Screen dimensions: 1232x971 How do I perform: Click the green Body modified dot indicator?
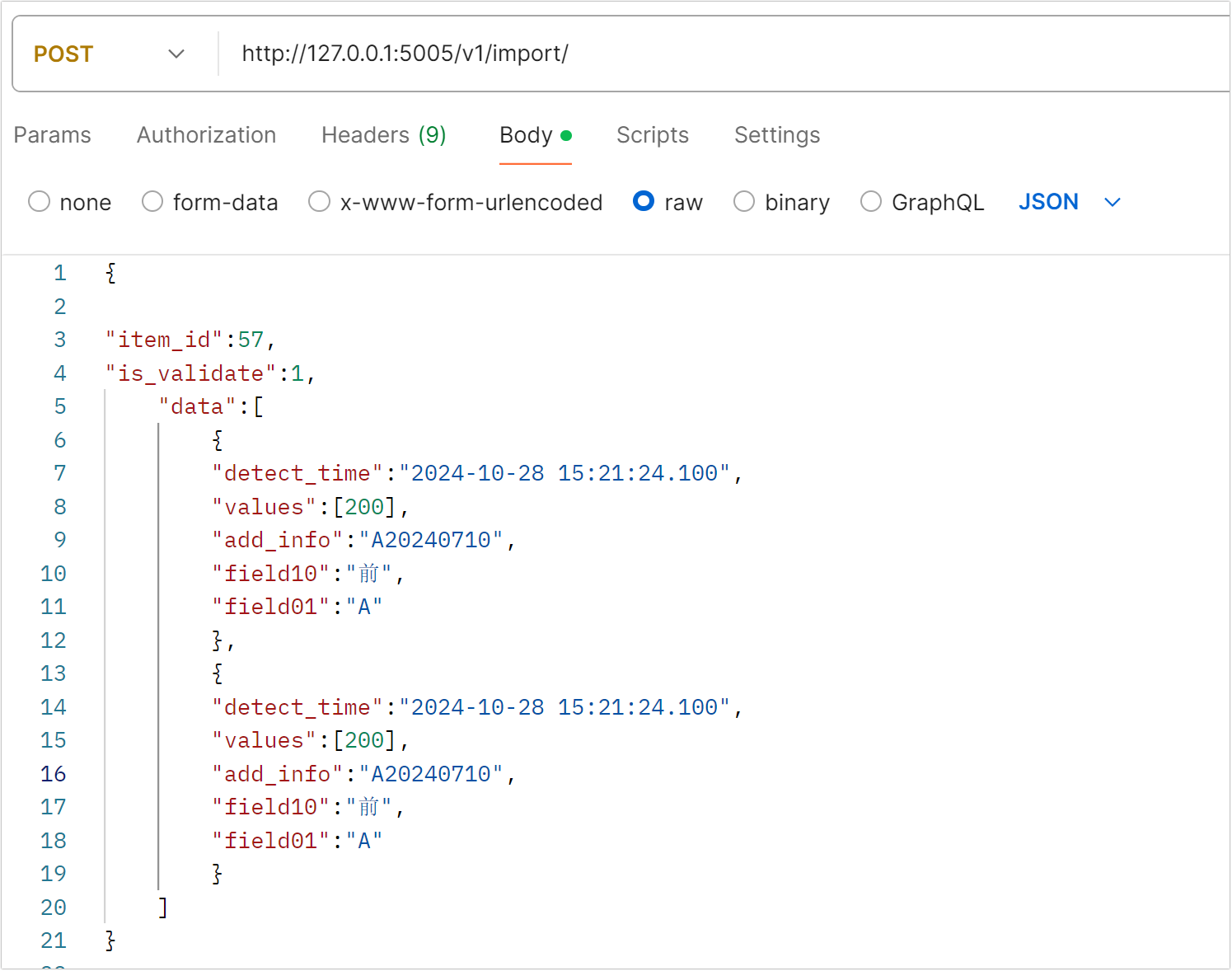point(566,135)
